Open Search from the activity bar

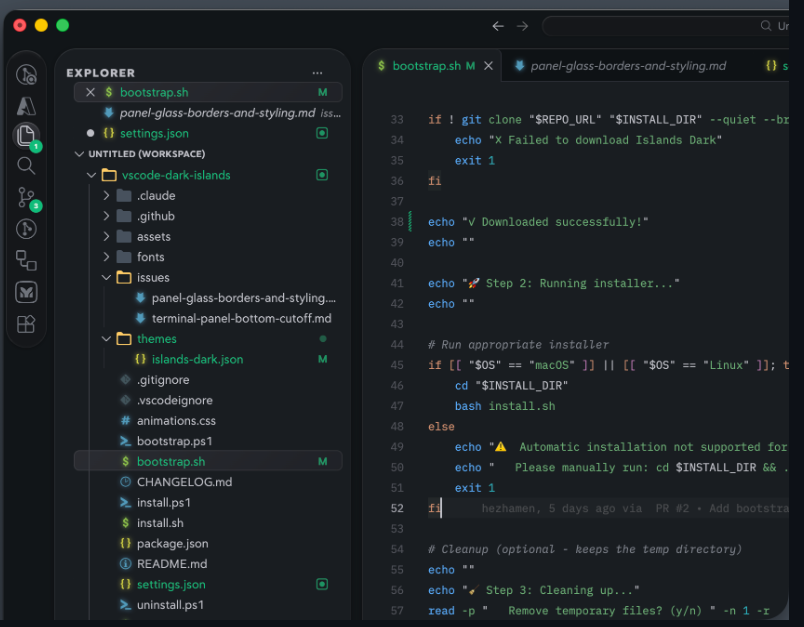coord(26,166)
